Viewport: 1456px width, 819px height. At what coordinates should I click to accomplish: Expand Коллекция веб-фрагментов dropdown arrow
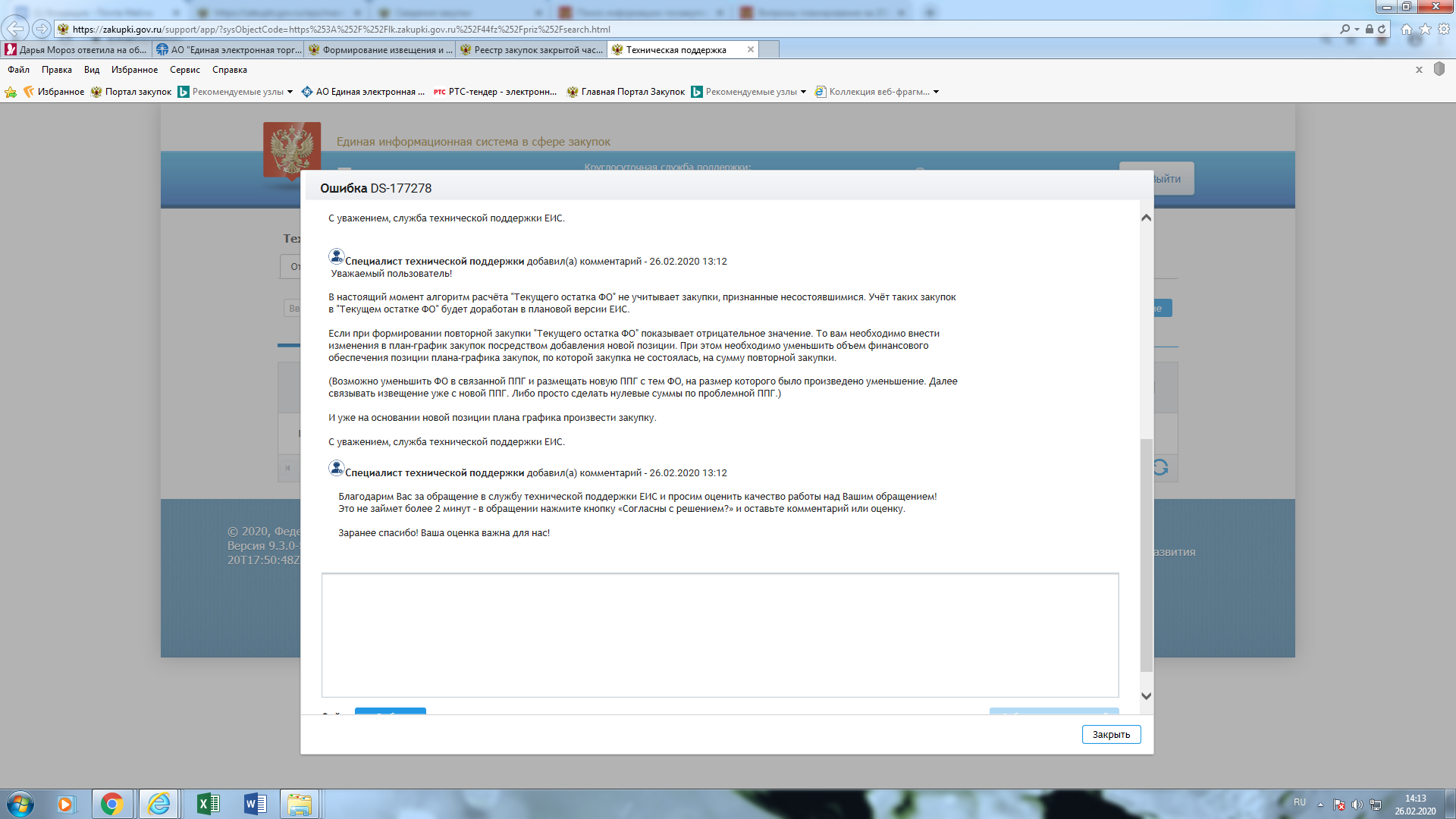click(x=936, y=92)
